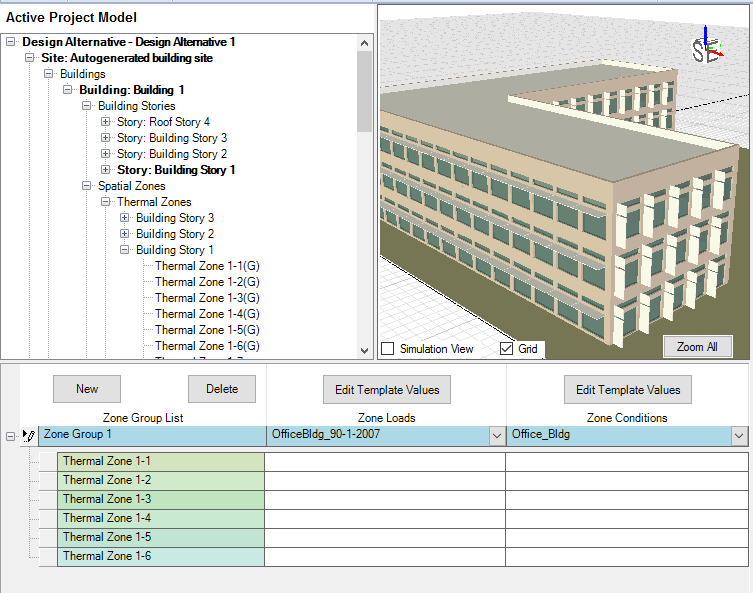Expand Story: Building Story 1
The width and height of the screenshot is (753, 593).
click(x=106, y=169)
